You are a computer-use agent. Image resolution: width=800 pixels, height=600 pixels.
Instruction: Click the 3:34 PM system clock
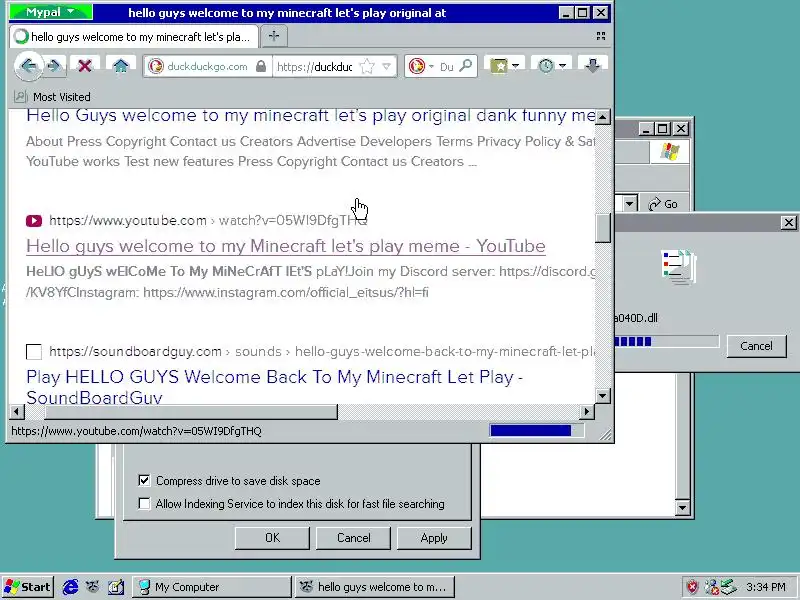tap(765, 587)
